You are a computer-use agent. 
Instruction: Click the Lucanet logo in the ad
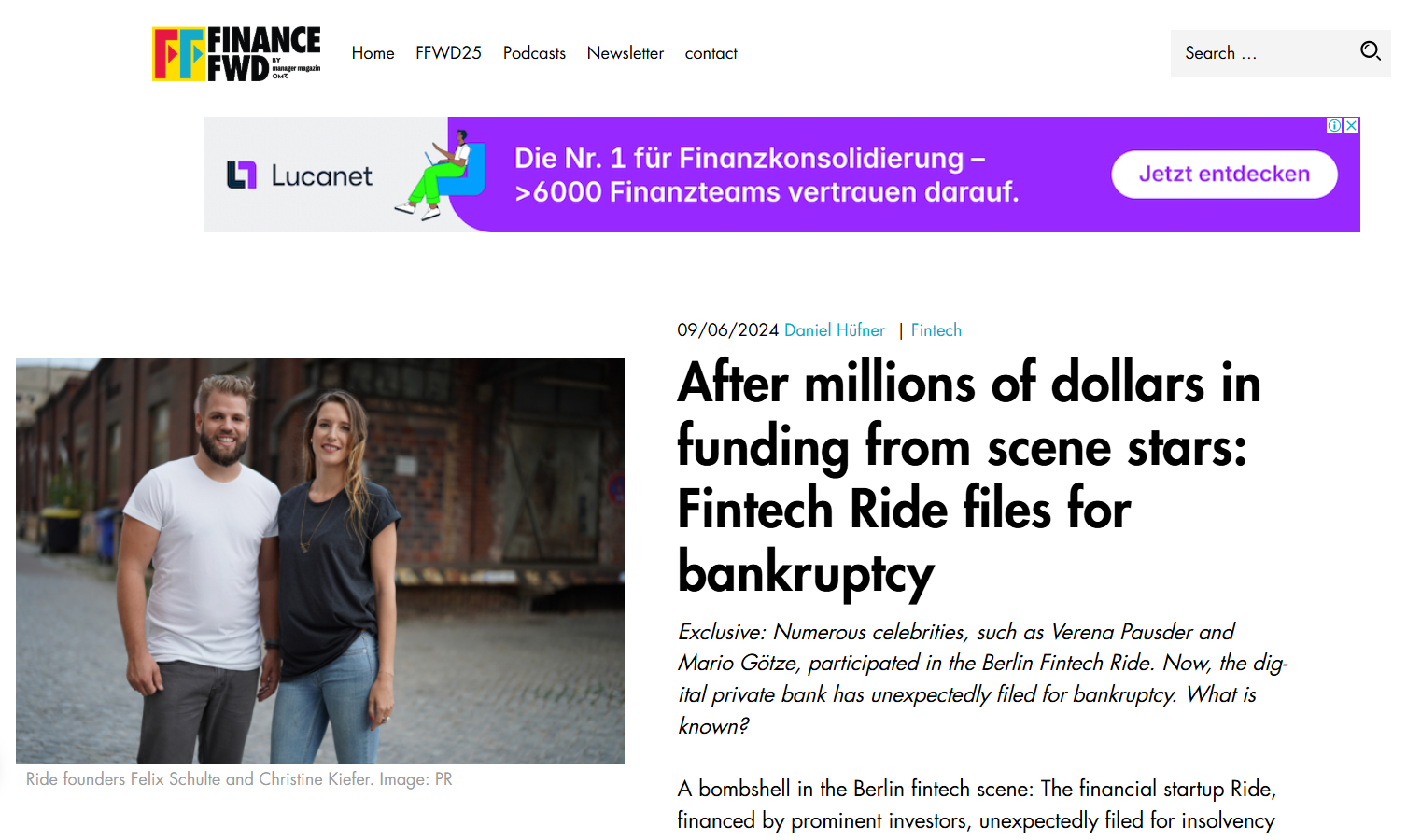coord(299,175)
